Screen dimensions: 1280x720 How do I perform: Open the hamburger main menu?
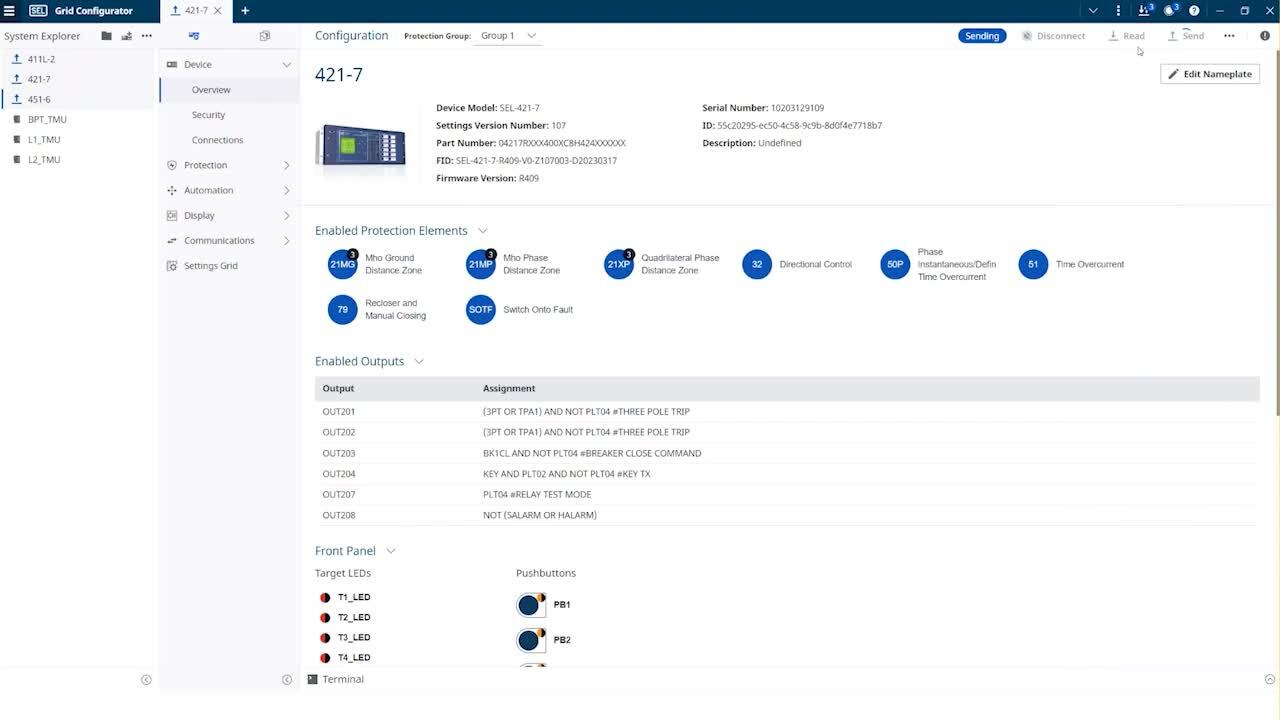(10, 11)
